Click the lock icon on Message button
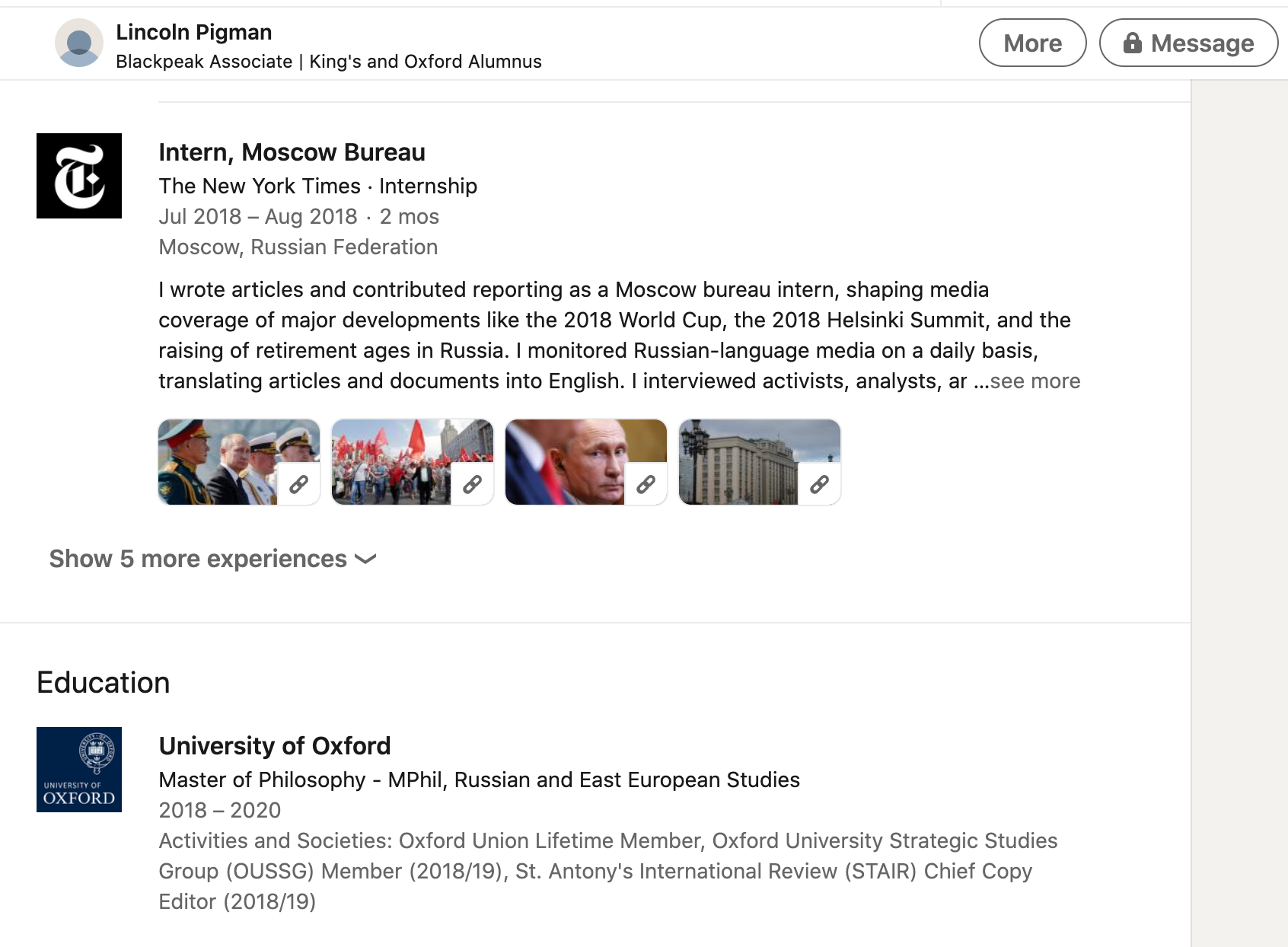 [1132, 43]
